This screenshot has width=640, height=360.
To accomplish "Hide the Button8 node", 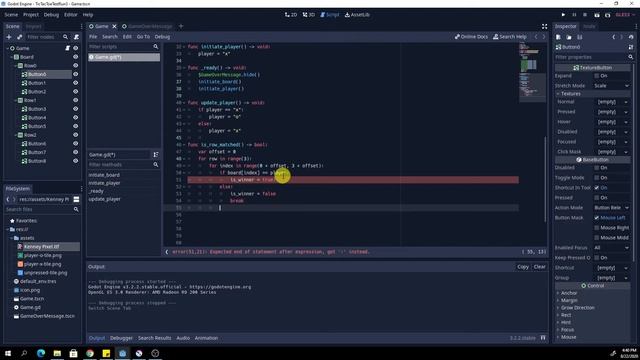I will [x=76, y=161].
